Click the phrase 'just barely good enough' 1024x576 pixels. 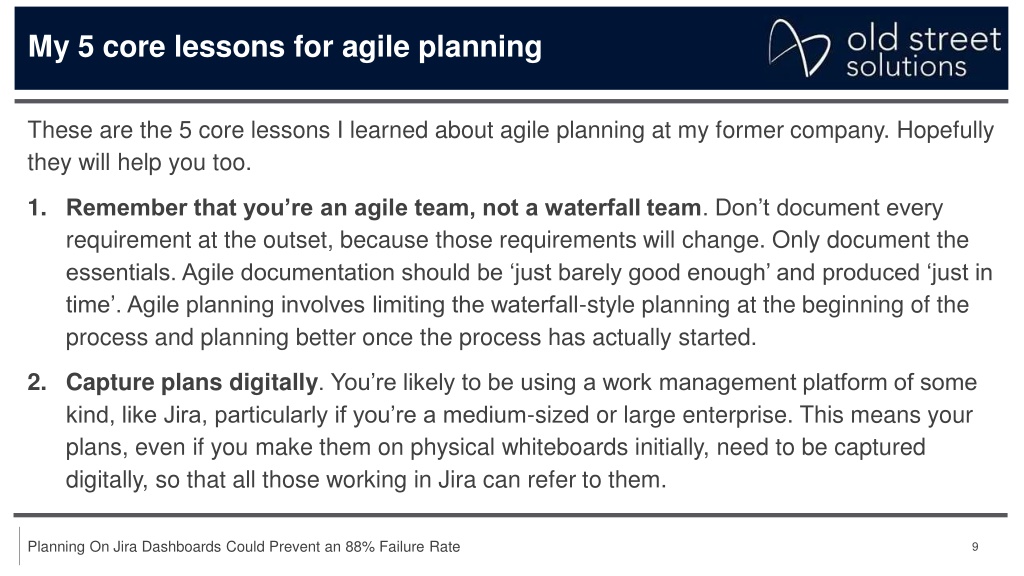[x=640, y=272]
